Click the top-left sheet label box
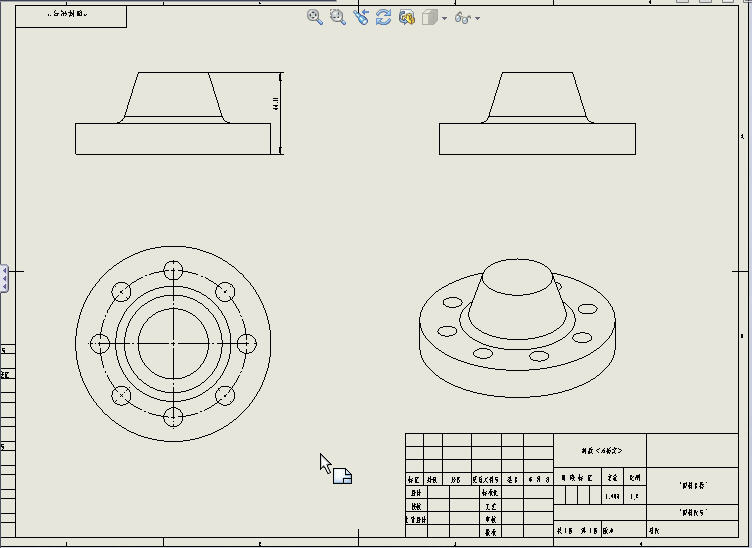The height and width of the screenshot is (548, 752). coord(71,16)
